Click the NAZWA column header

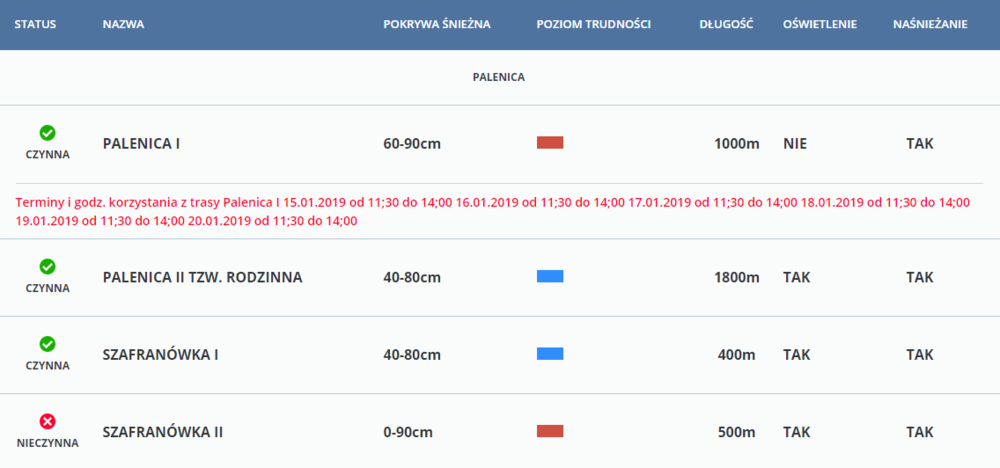tap(123, 25)
